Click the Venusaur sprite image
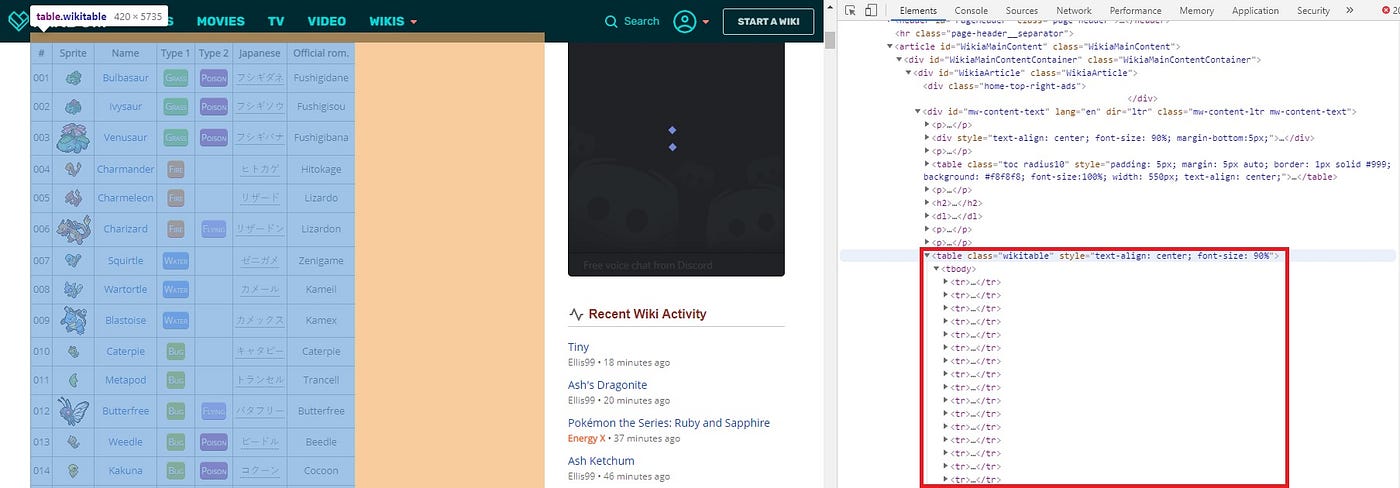 (x=73, y=137)
